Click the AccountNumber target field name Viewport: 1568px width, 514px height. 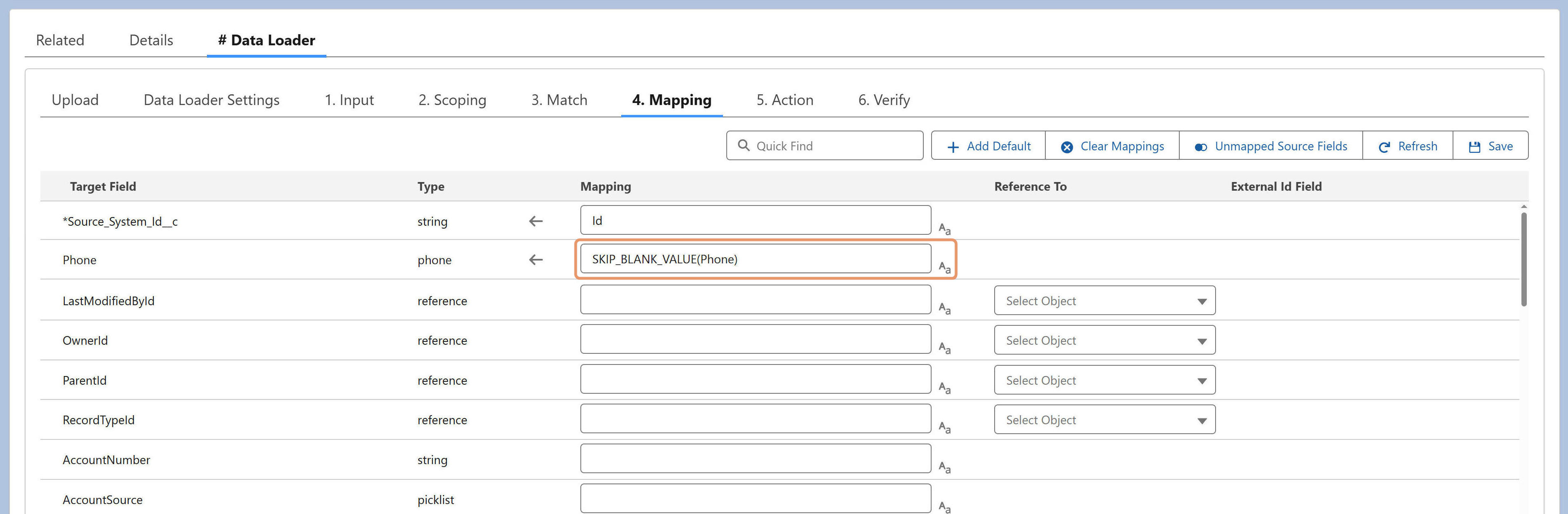click(106, 460)
